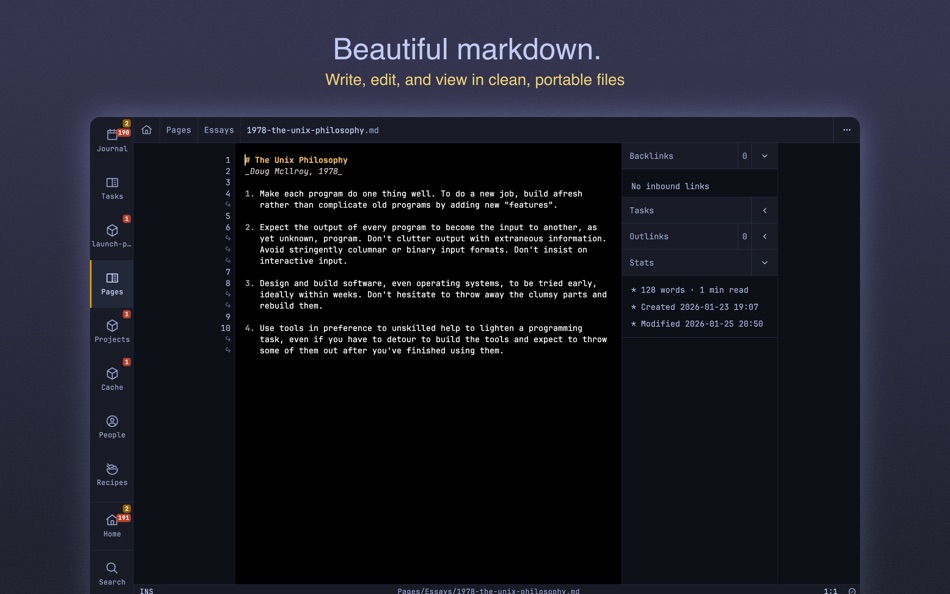Open Search from the sidebar
The height and width of the screenshot is (594, 950).
(112, 573)
